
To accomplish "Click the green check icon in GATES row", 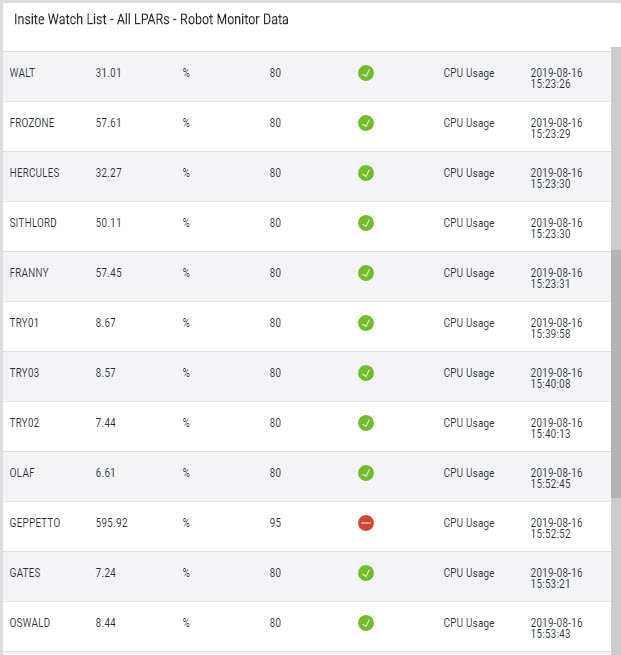I will pos(366,573).
